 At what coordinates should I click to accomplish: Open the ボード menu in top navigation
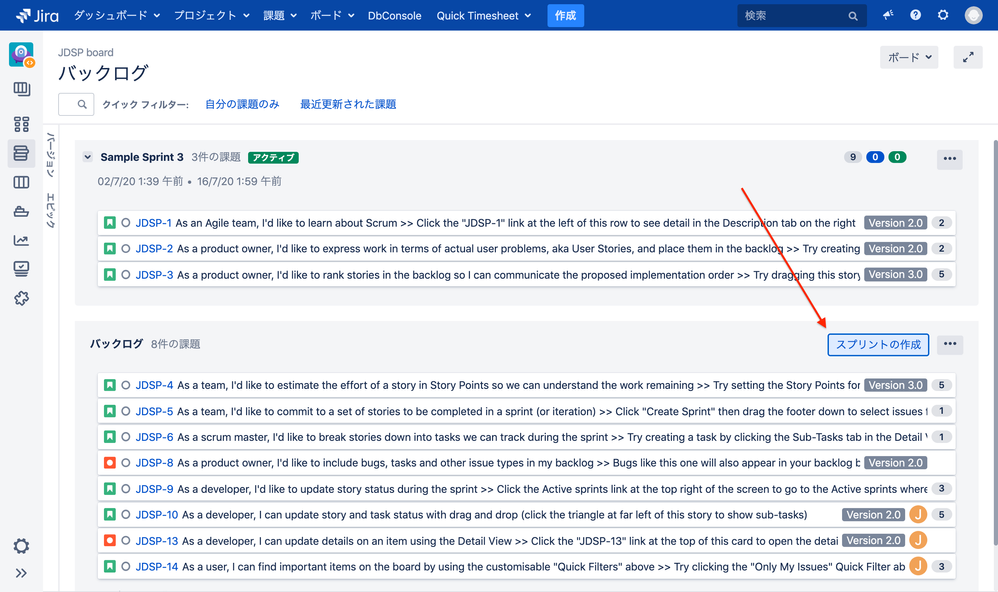point(332,15)
